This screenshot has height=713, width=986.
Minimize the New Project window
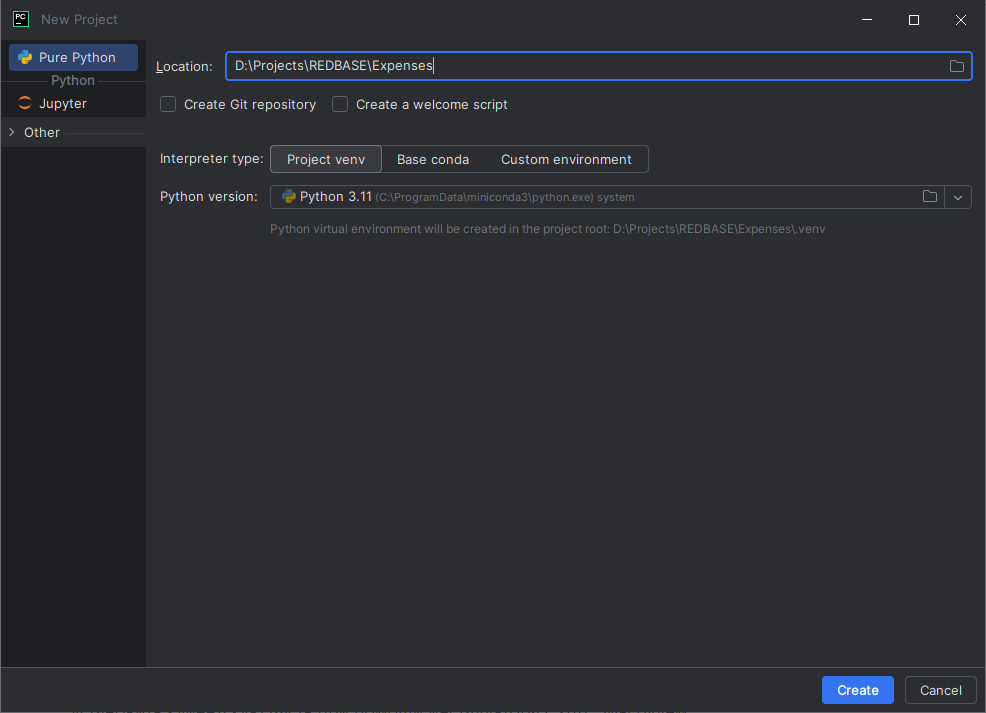coord(867,19)
